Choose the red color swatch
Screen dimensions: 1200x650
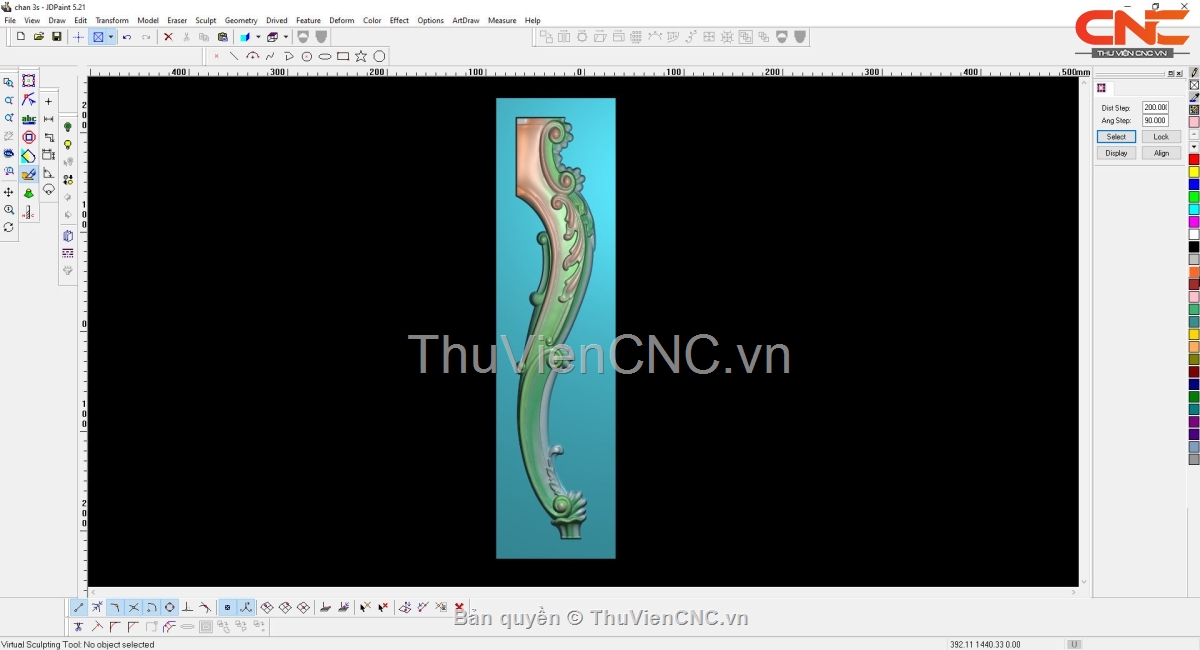click(1193, 160)
